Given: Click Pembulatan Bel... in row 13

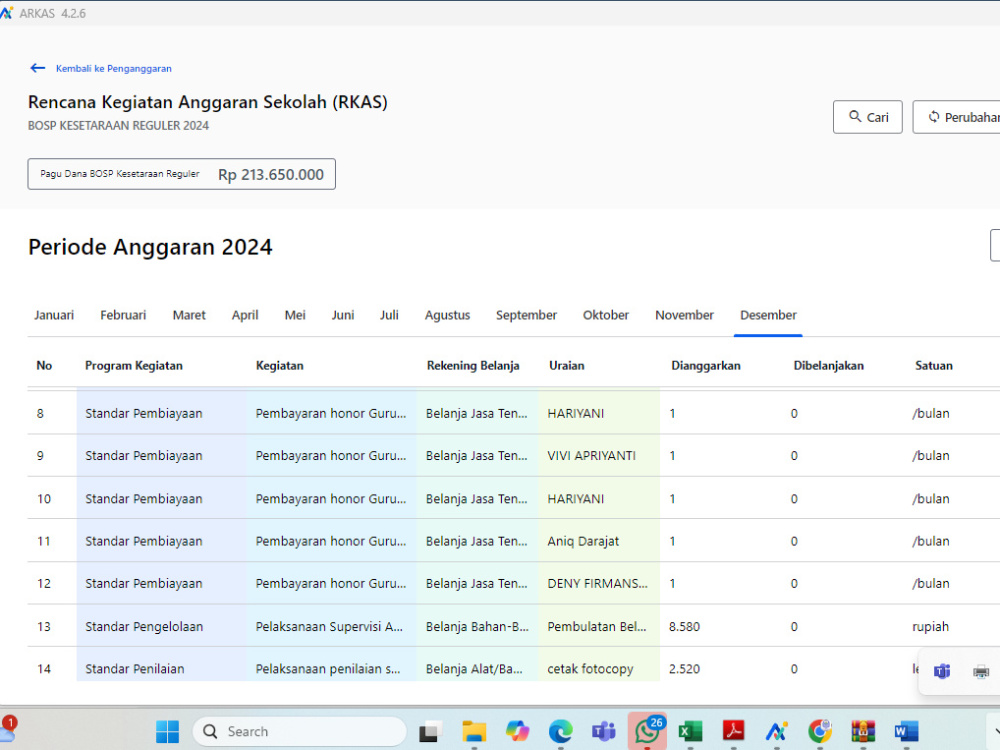Looking at the screenshot, I should [x=596, y=626].
